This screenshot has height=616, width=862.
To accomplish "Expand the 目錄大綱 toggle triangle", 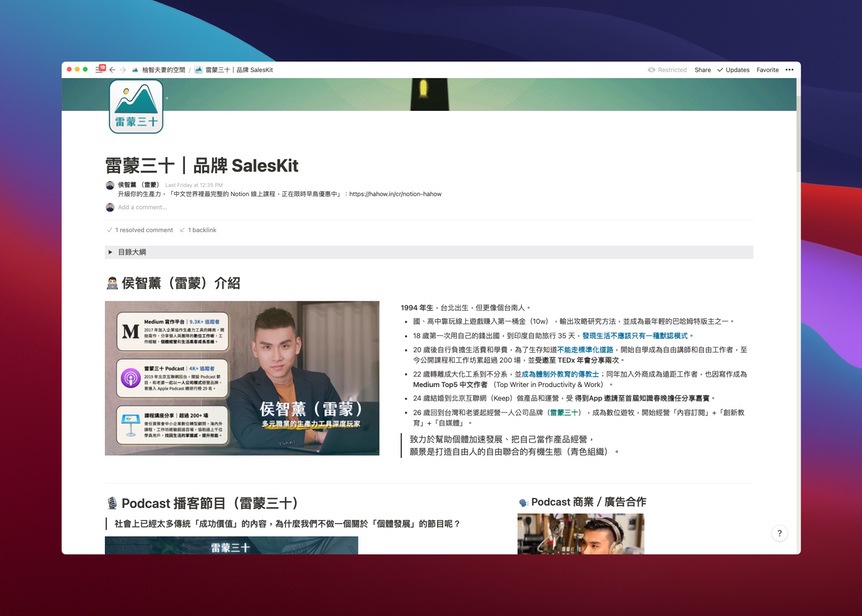I will click(110, 252).
